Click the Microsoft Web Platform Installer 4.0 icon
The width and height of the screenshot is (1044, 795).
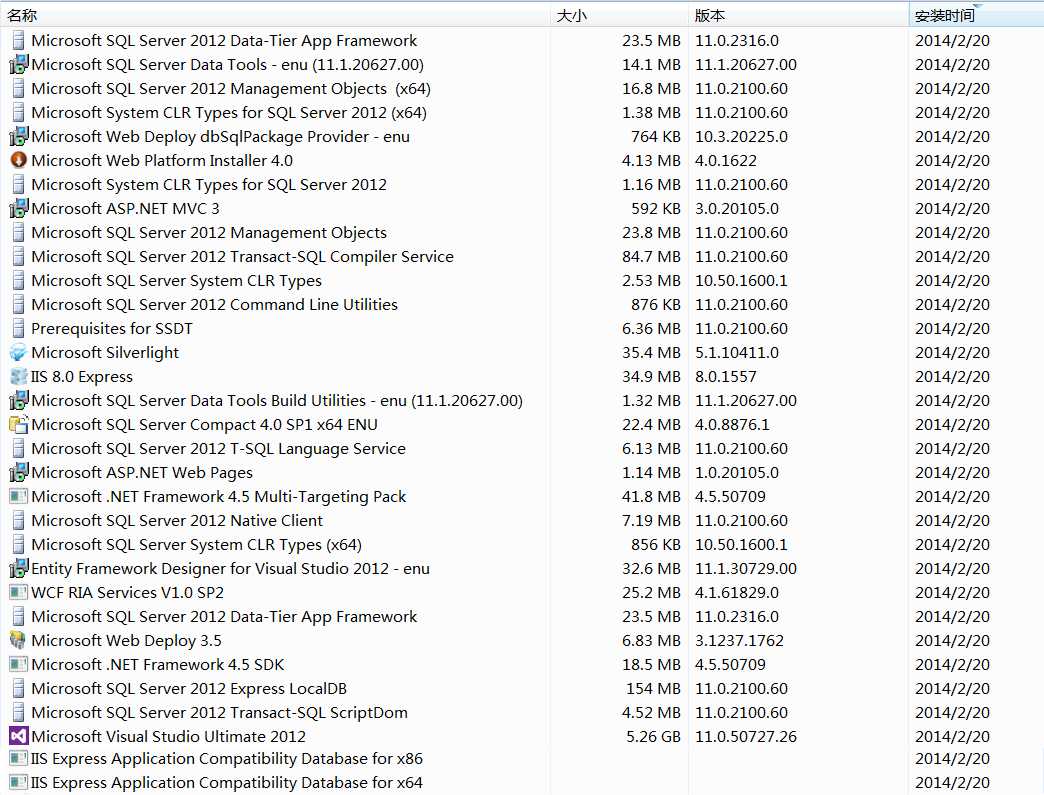tap(19, 160)
